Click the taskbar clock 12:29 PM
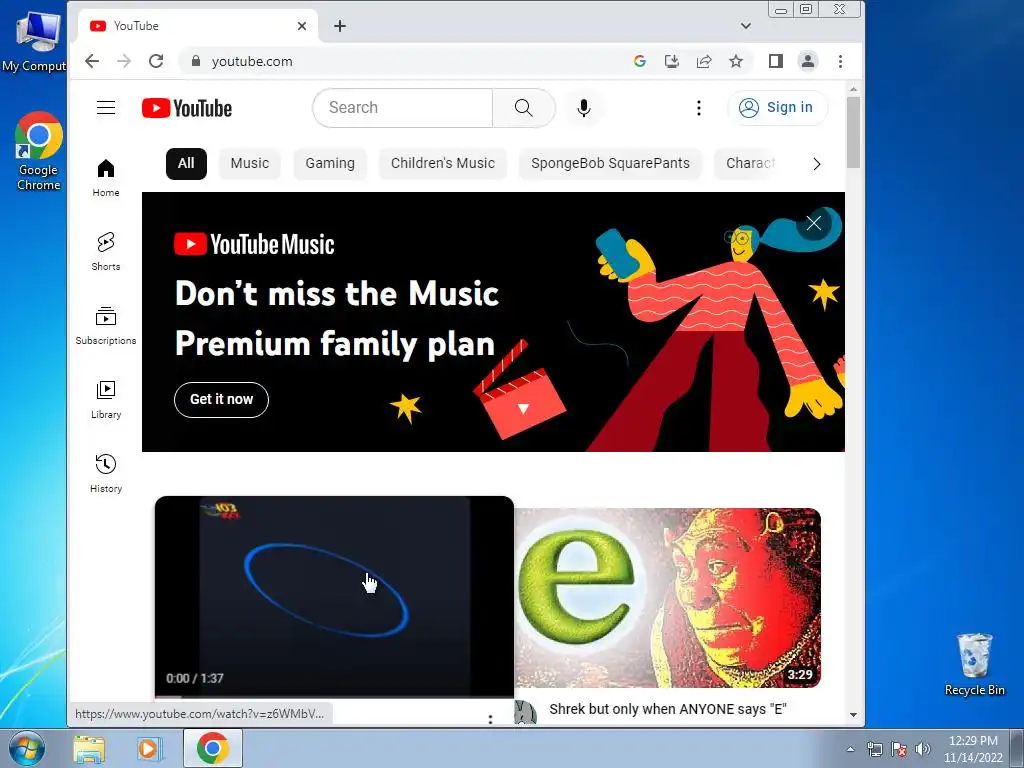 coord(973,741)
